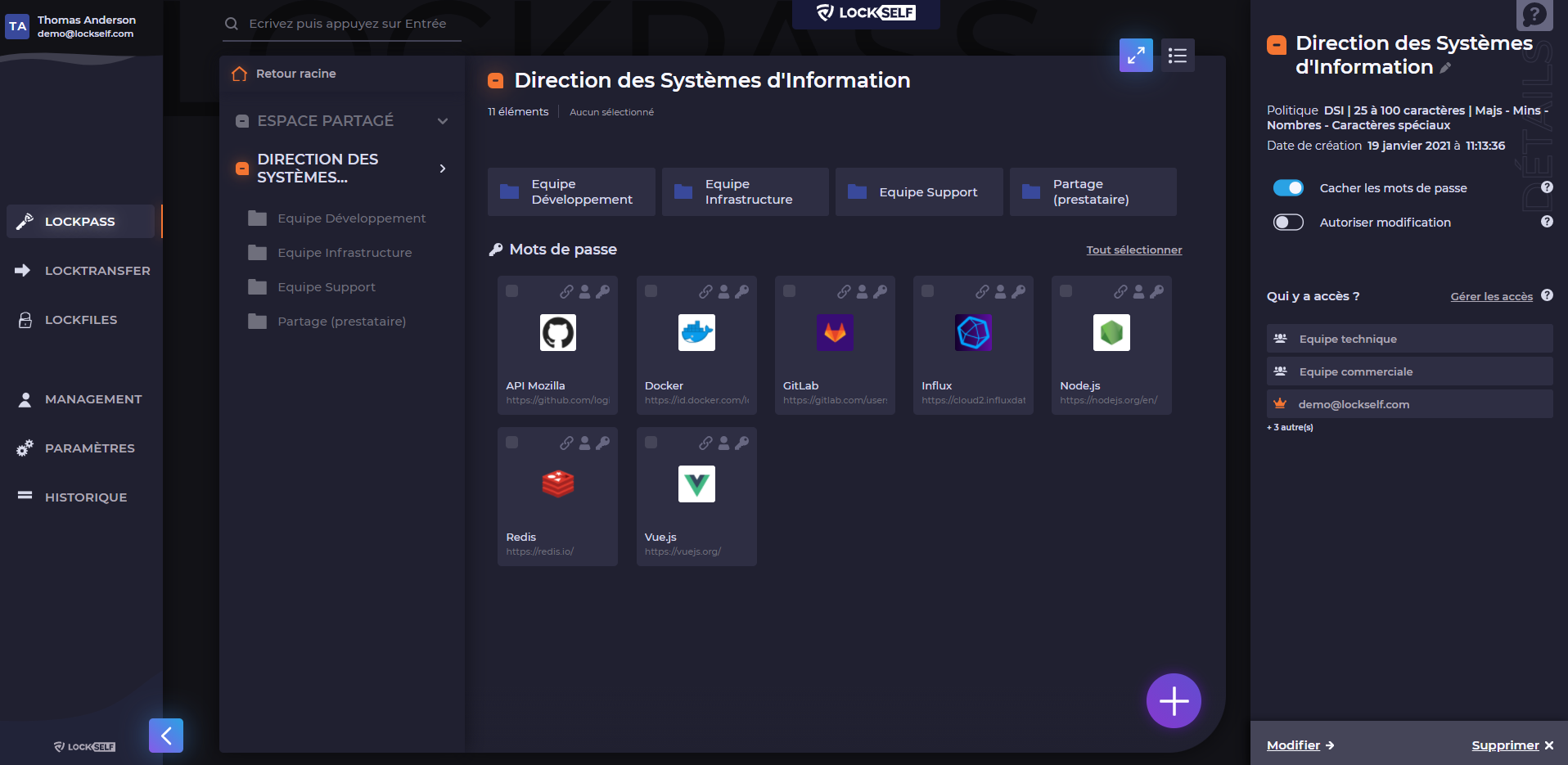Open the LockPass menu
The image size is (1568, 765).
pyautogui.click(x=80, y=222)
